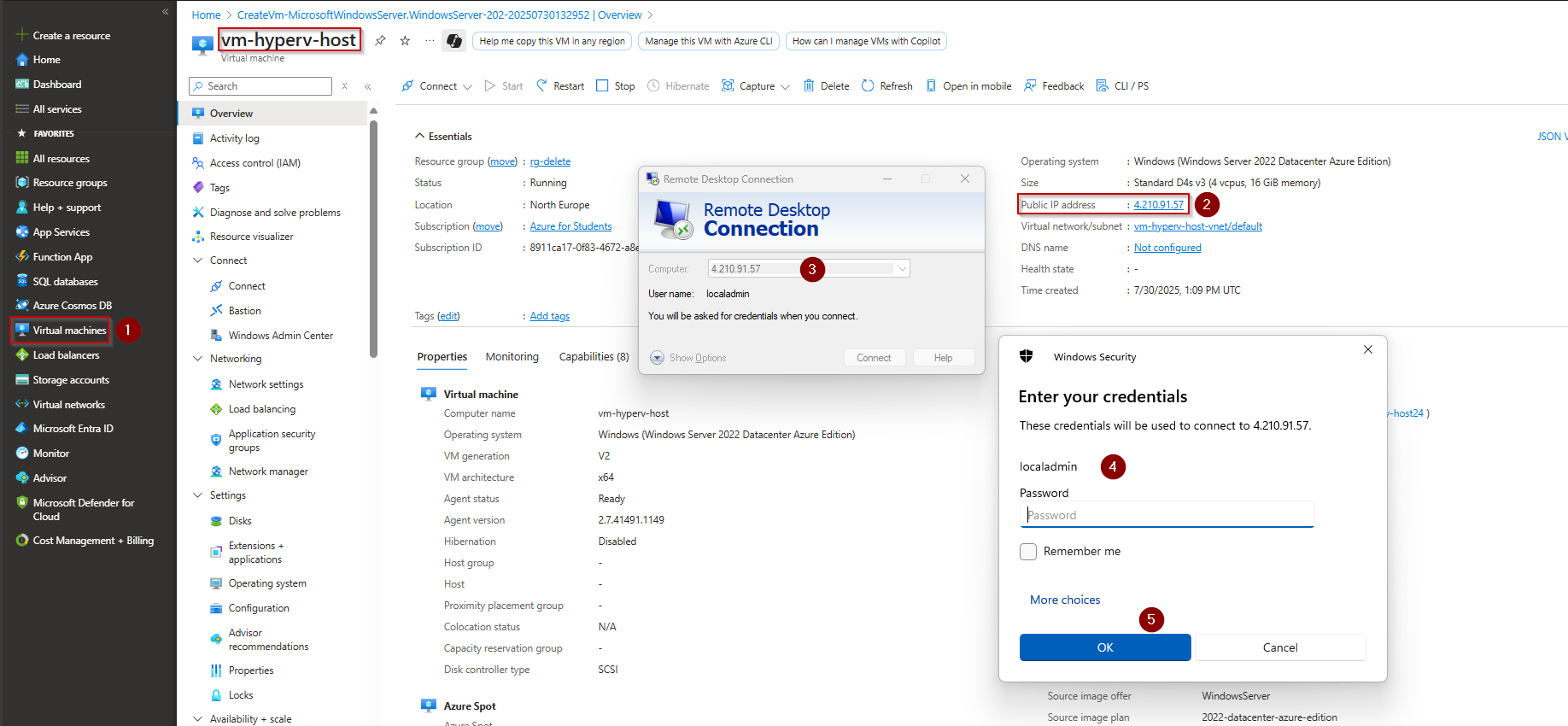Click More choices link
Image resolution: width=1568 pixels, height=726 pixels.
click(x=1065, y=600)
